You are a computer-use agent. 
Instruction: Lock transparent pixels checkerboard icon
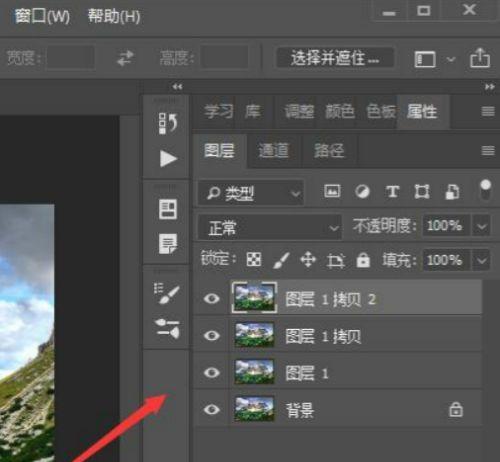[254, 259]
